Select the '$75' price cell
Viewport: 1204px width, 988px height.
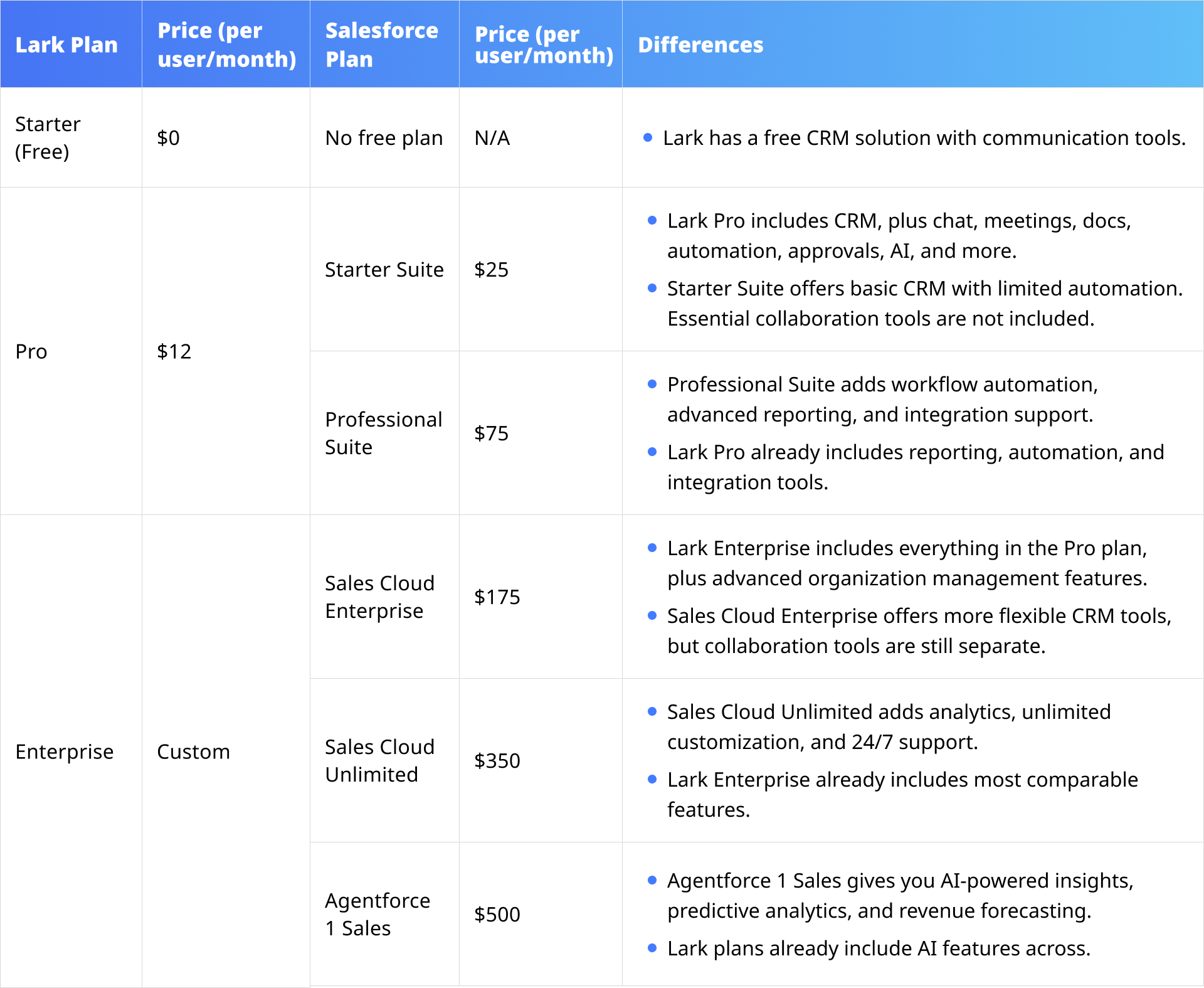(492, 433)
